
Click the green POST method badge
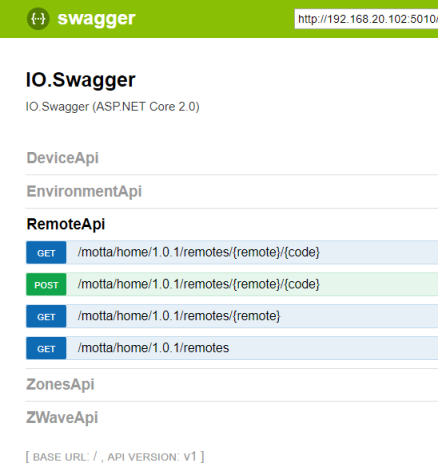point(46,285)
